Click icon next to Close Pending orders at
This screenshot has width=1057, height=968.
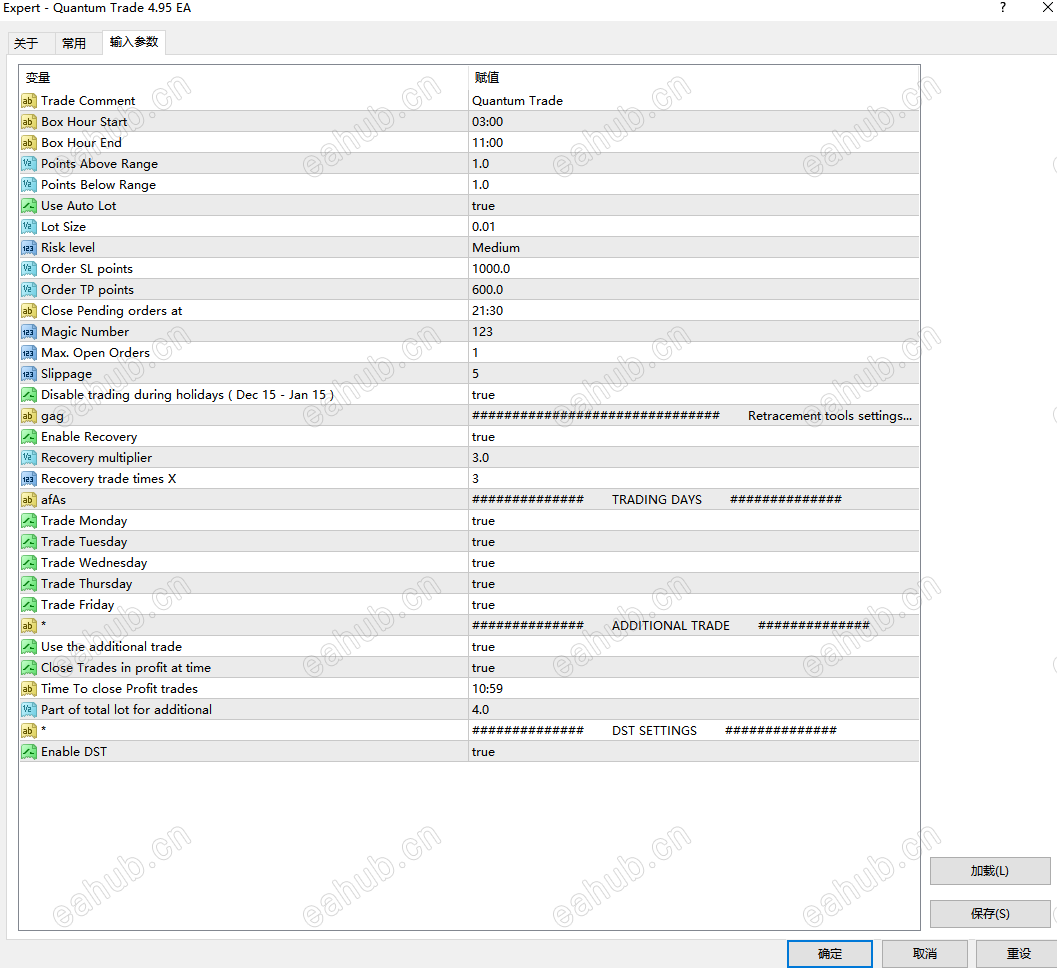28,311
